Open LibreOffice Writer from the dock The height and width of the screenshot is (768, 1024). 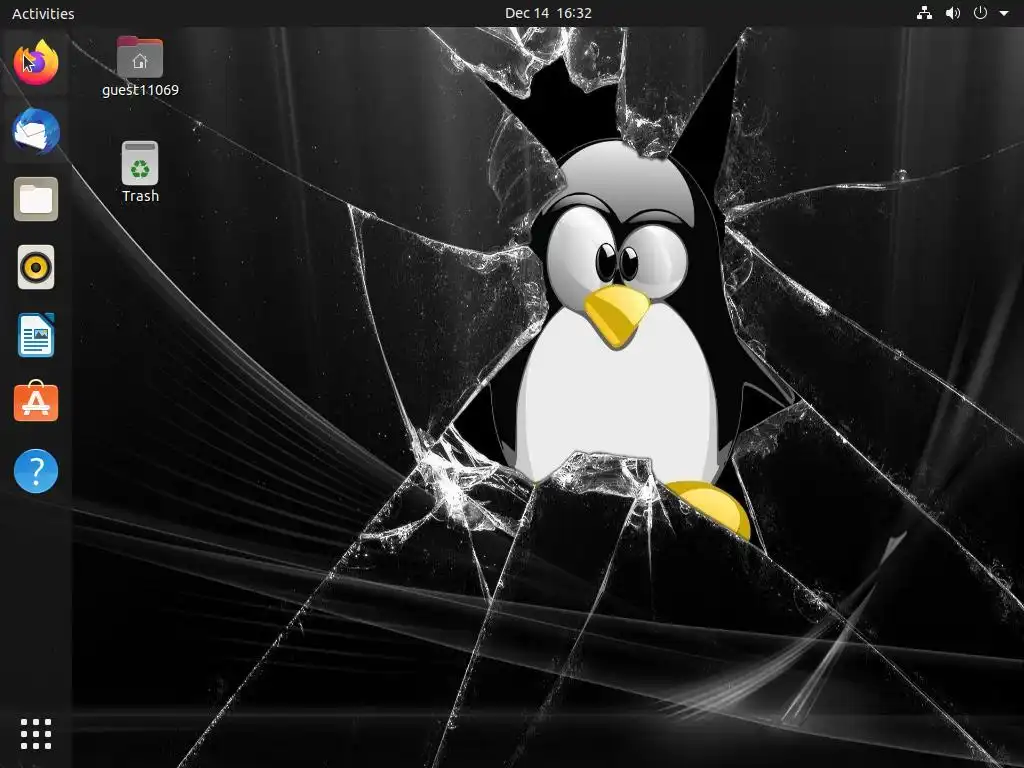tap(36, 335)
